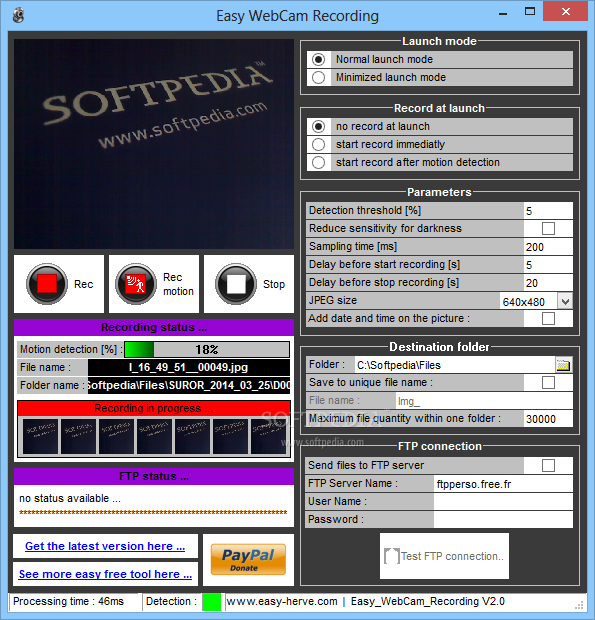The image size is (595, 620).
Task: Minimize the Easy WebCam Recording window
Action: tap(503, 13)
